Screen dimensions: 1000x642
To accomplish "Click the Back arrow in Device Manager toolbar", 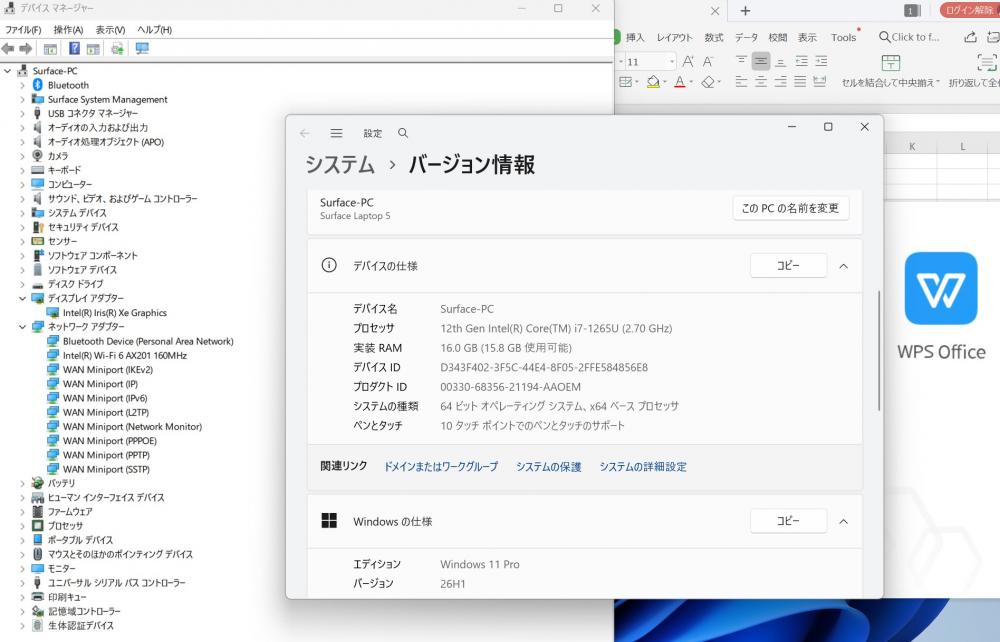I will (x=8, y=48).
